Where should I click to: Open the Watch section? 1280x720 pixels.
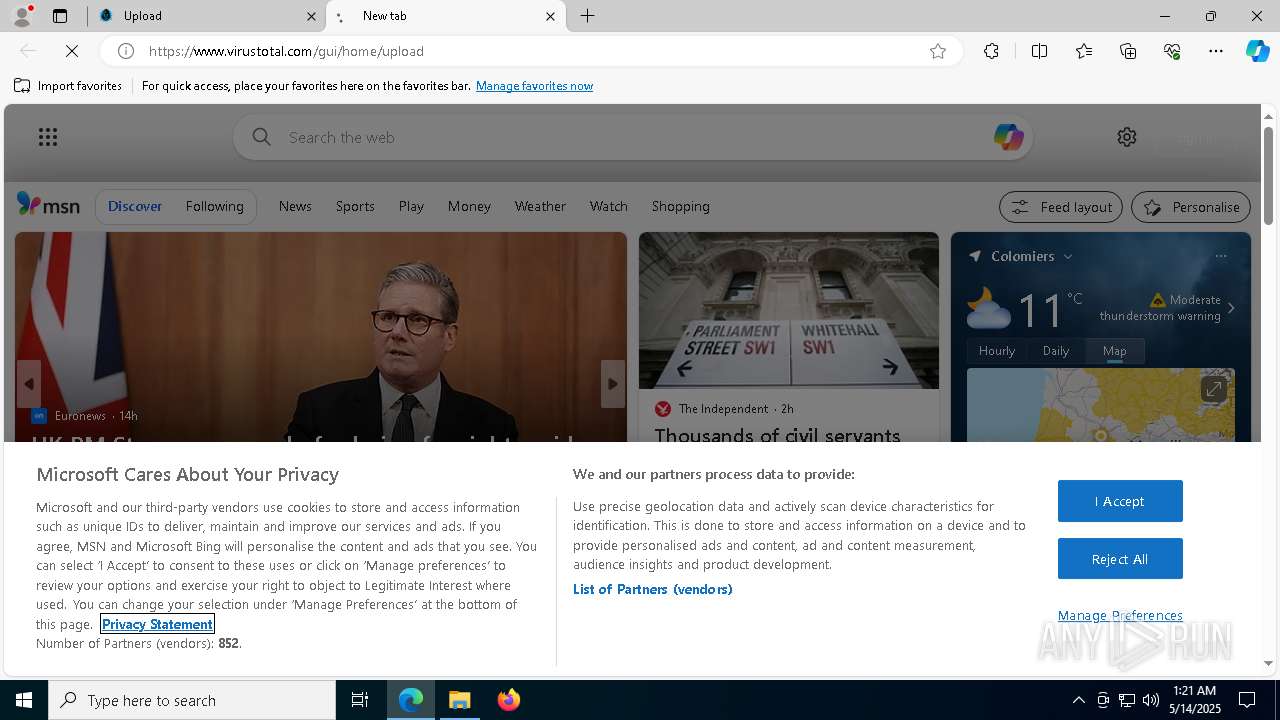point(608,206)
